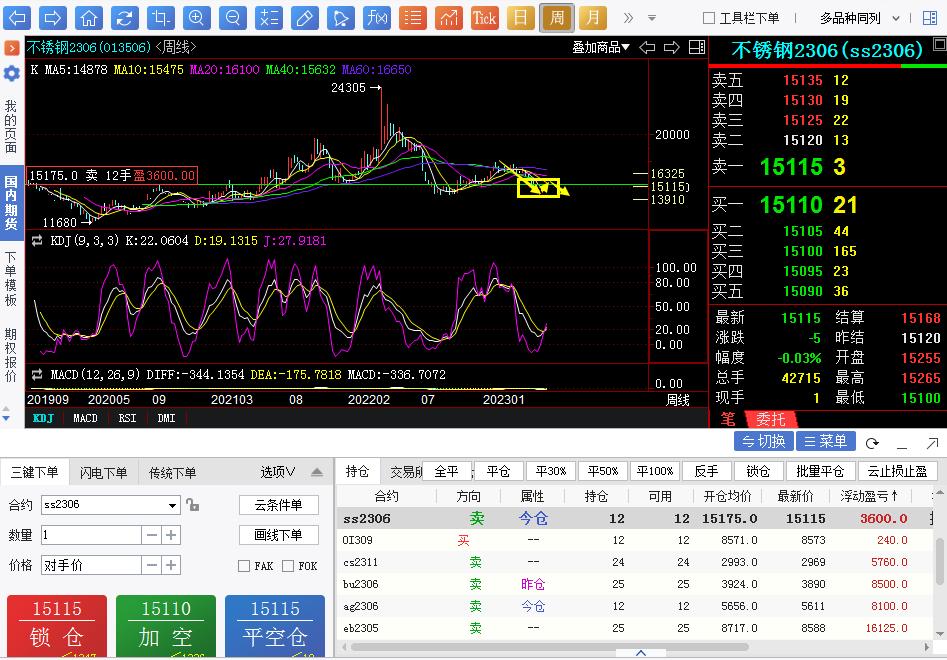The height and width of the screenshot is (660, 947).
Task: Open the 期权报价 sidebar tab
Action: pos(11,355)
